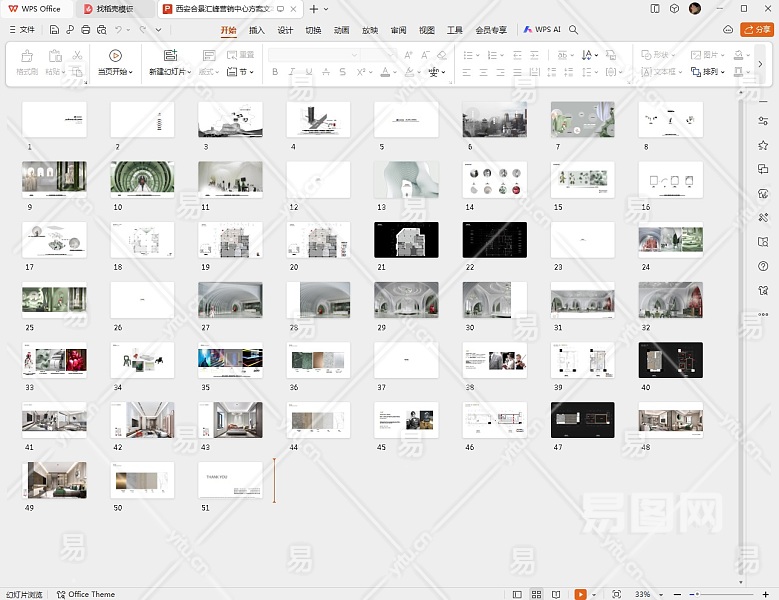Toggle Italic formatting in the ribbon

pyautogui.click(x=292, y=72)
